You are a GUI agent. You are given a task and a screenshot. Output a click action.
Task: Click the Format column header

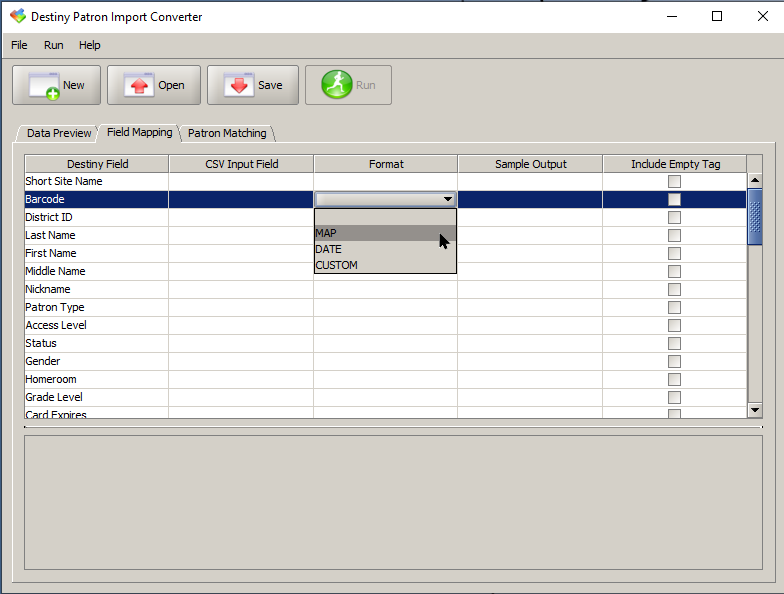coord(386,164)
